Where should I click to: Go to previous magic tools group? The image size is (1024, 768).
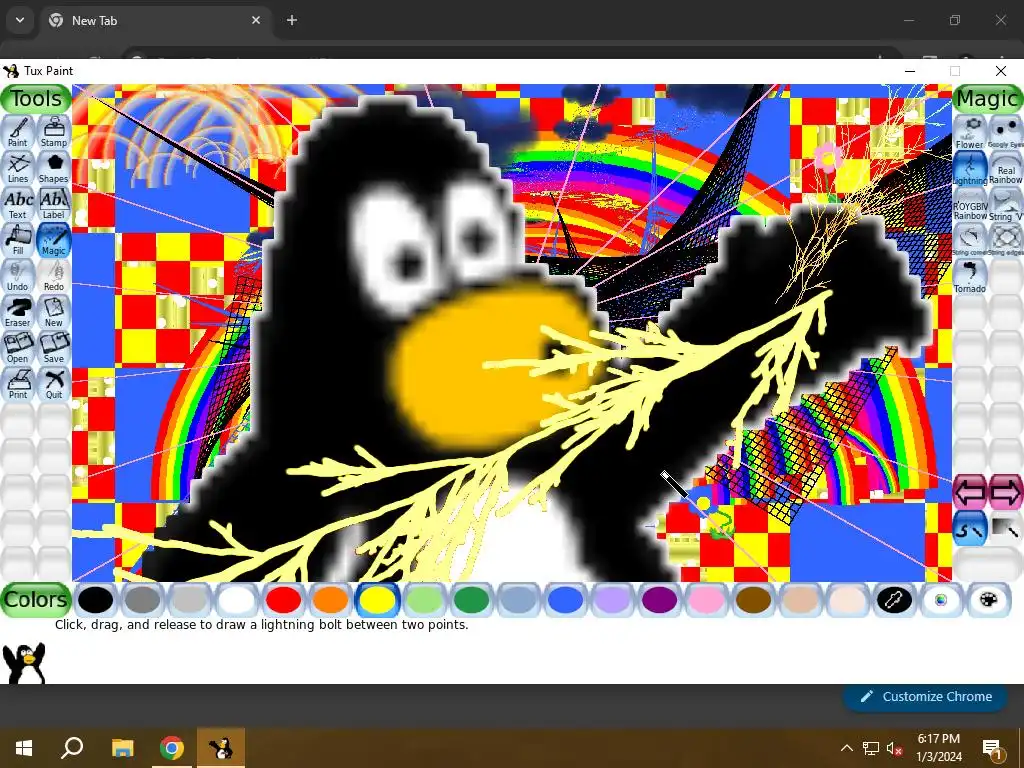click(970, 492)
